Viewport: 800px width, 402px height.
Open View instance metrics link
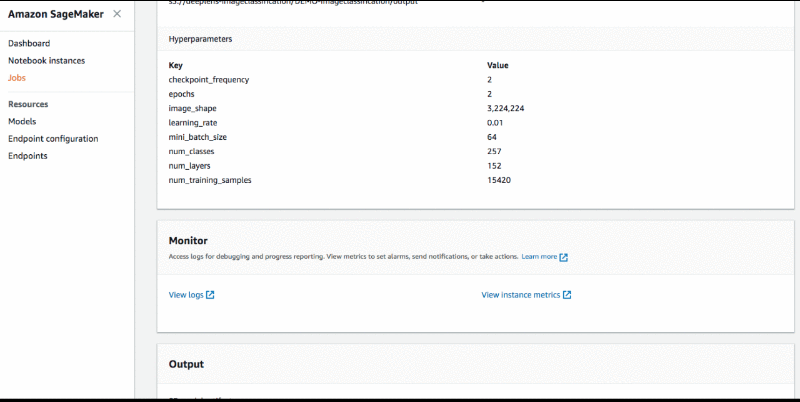point(521,295)
